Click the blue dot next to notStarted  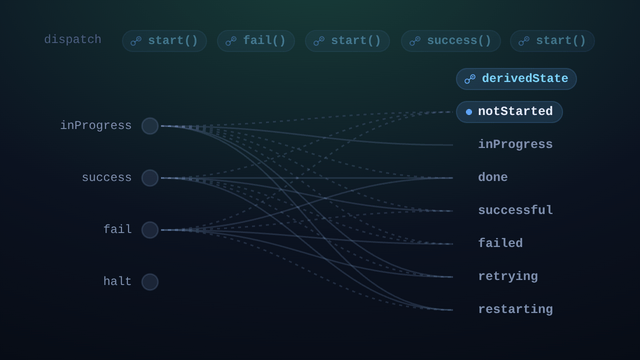pyautogui.click(x=469, y=112)
